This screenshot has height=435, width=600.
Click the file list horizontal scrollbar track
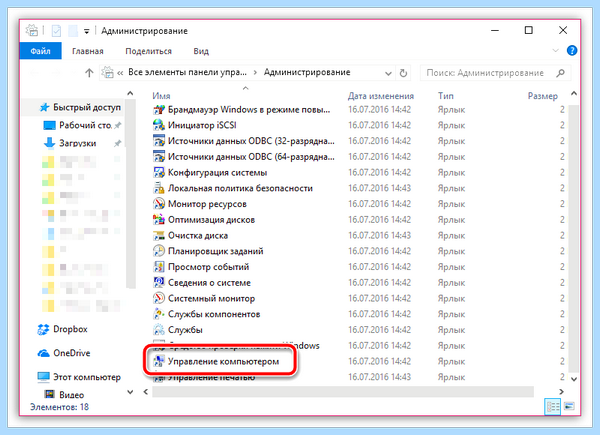(343, 392)
